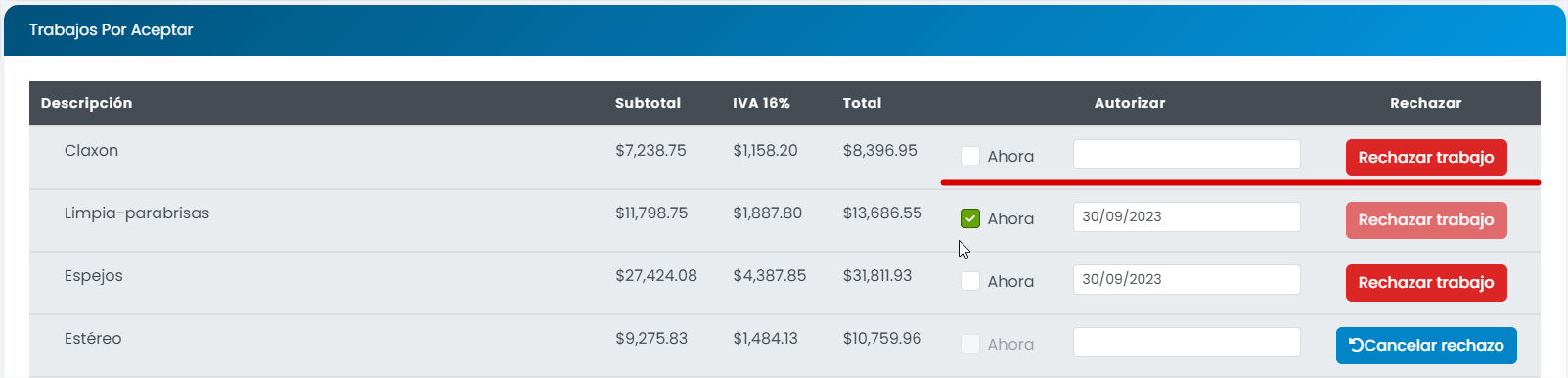Click the IVA 16% column header
Screen dimensions: 1568x378
(x=761, y=103)
